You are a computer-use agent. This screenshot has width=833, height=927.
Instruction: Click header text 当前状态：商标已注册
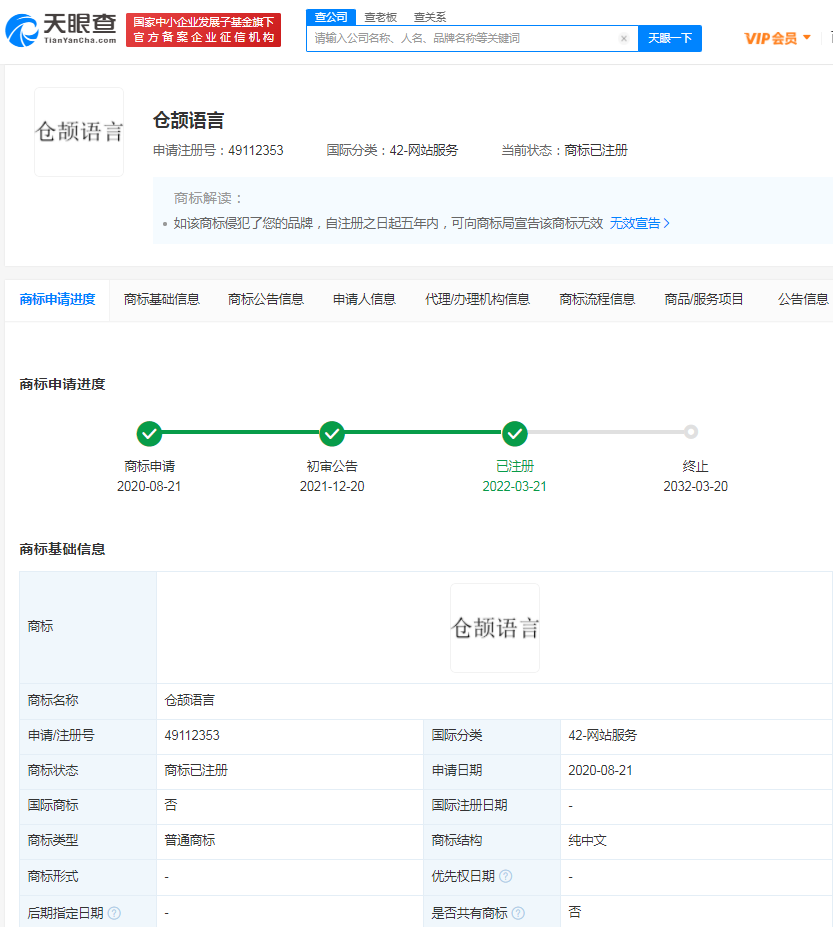tap(565, 151)
